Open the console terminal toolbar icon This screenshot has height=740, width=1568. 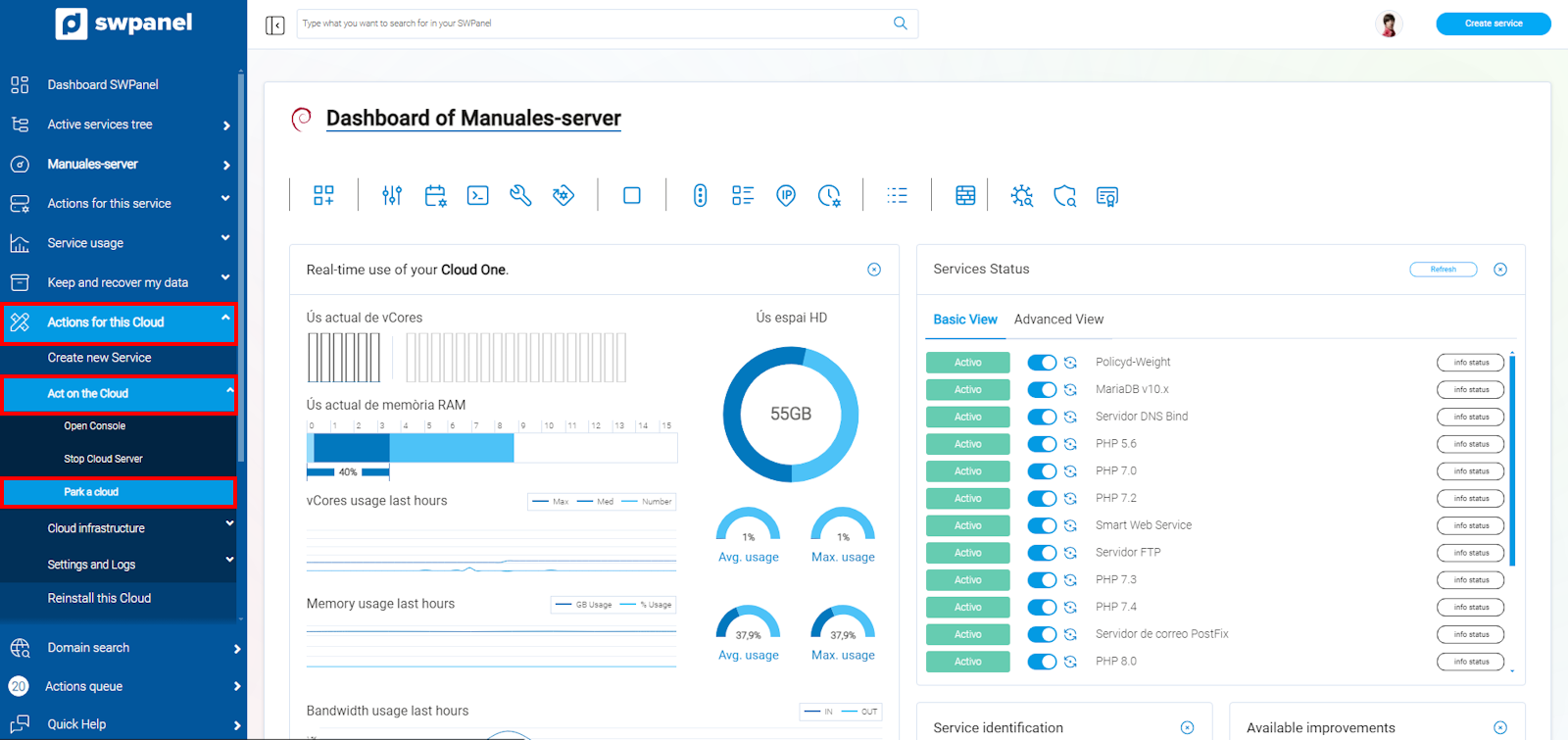click(x=477, y=195)
